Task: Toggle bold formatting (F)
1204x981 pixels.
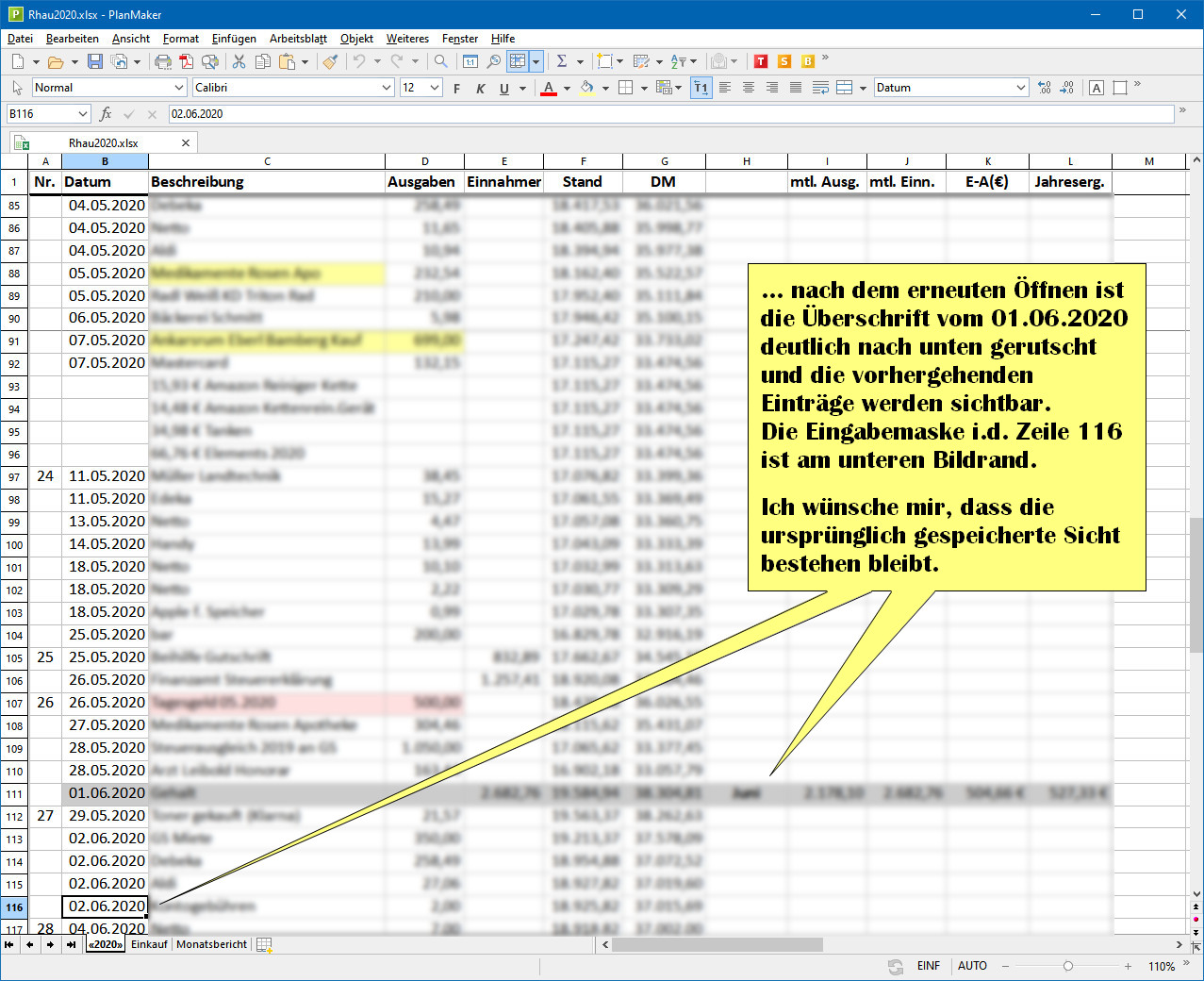Action: coord(457,88)
